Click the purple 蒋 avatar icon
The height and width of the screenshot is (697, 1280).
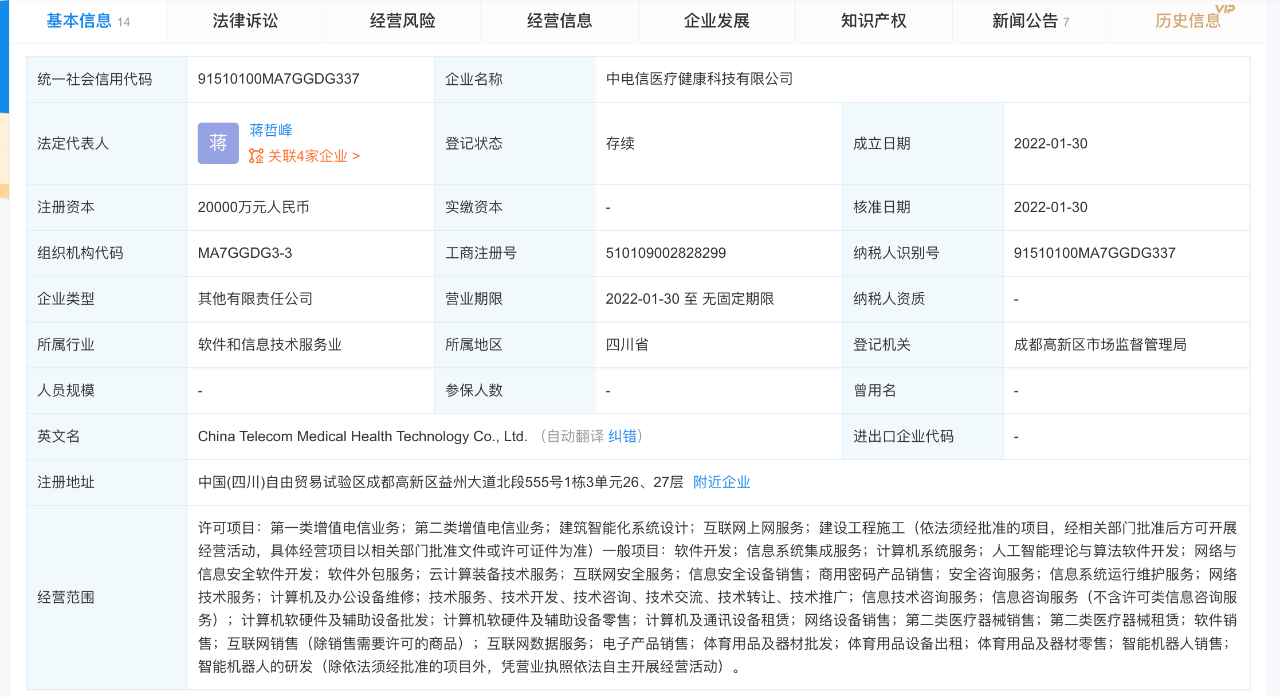[218, 143]
